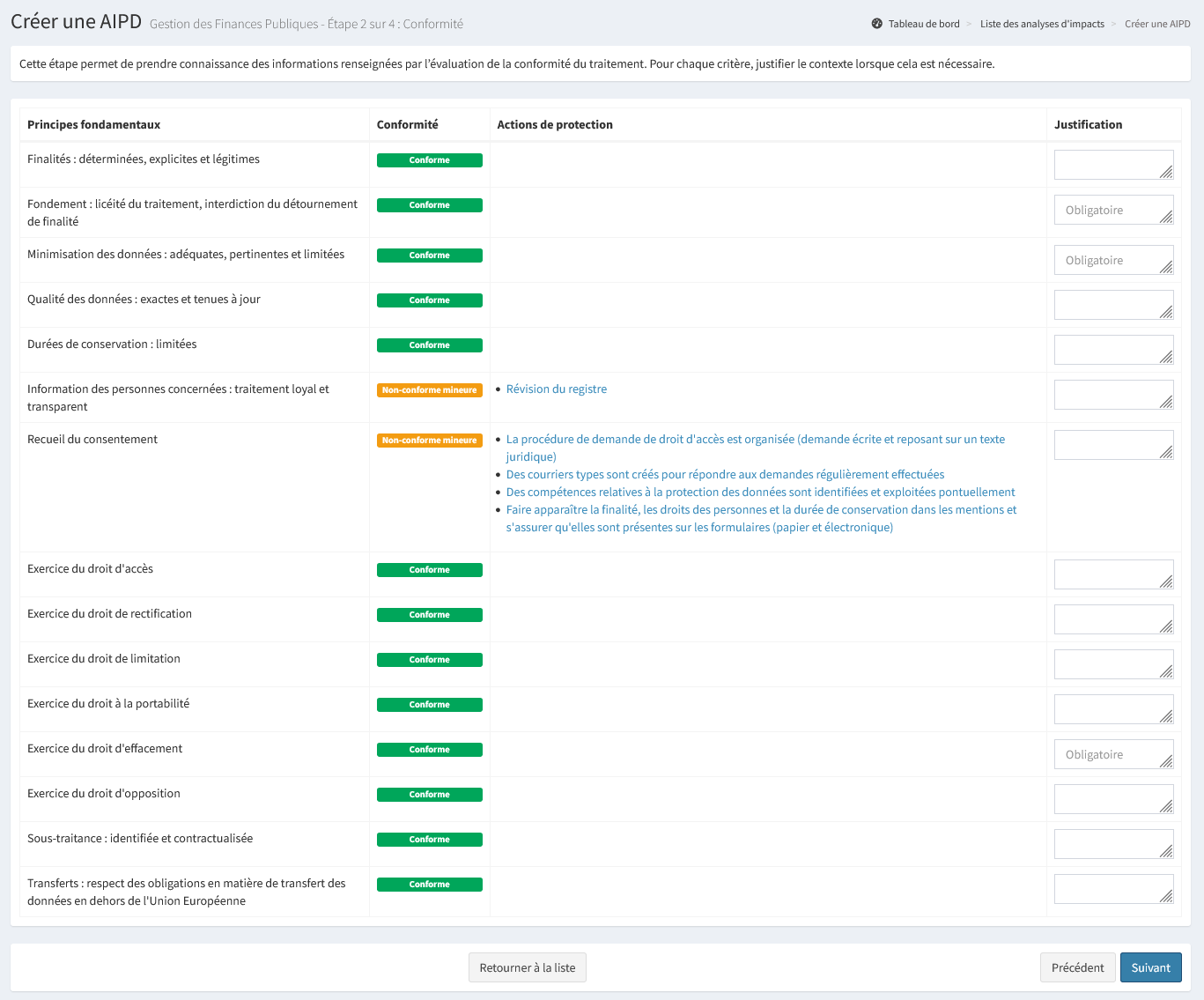Open Tableau de bord breadcrumb link
Viewport: 1204px width, 1000px height.
click(923, 24)
